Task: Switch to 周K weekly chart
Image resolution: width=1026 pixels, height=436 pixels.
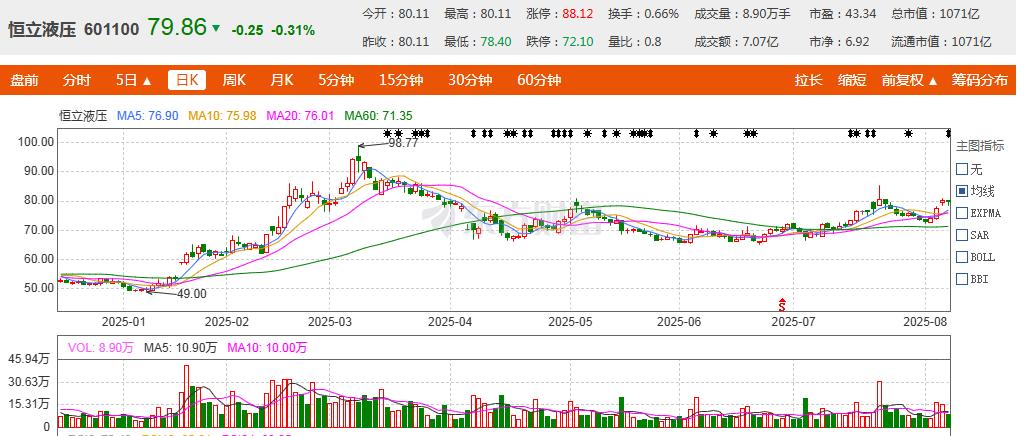Action: (x=234, y=81)
